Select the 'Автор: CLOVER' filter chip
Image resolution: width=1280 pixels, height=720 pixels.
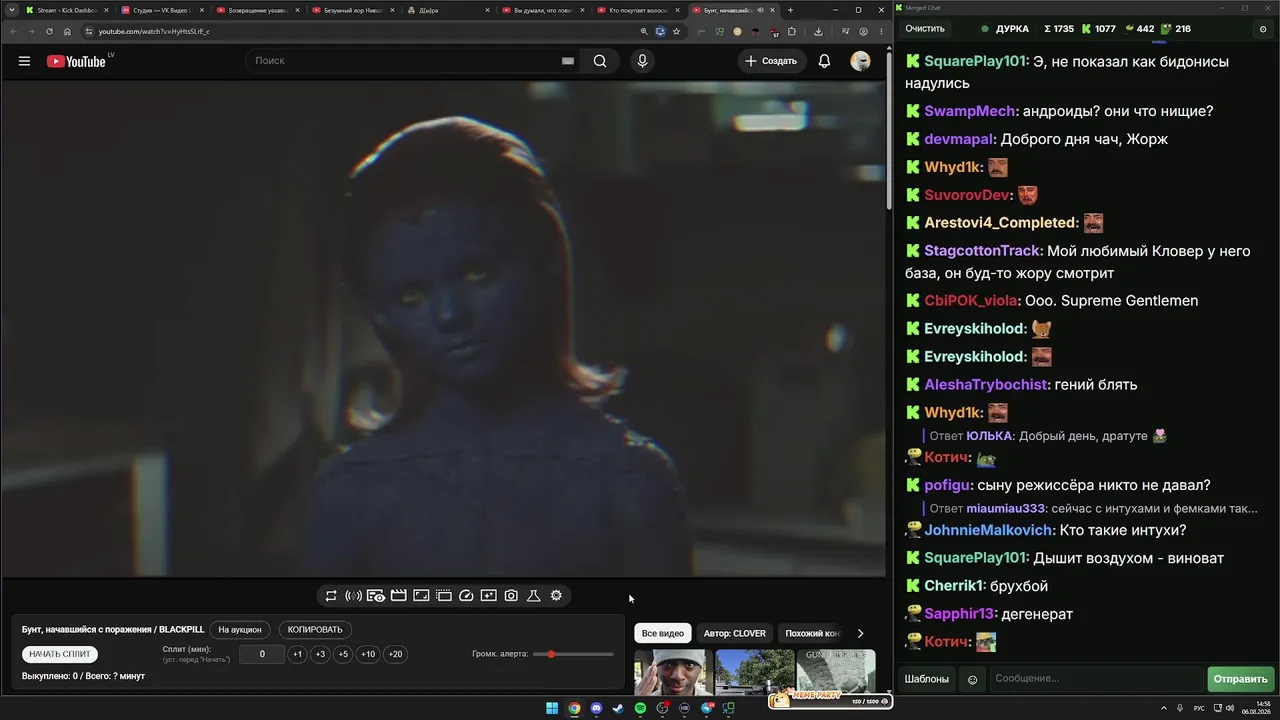[x=735, y=634]
